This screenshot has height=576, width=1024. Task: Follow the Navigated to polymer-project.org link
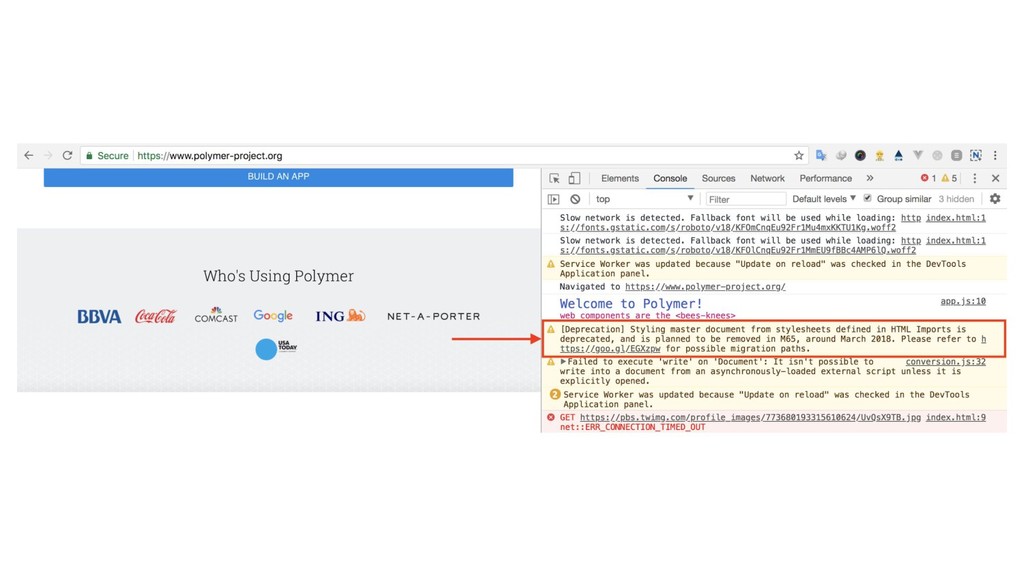tap(705, 287)
